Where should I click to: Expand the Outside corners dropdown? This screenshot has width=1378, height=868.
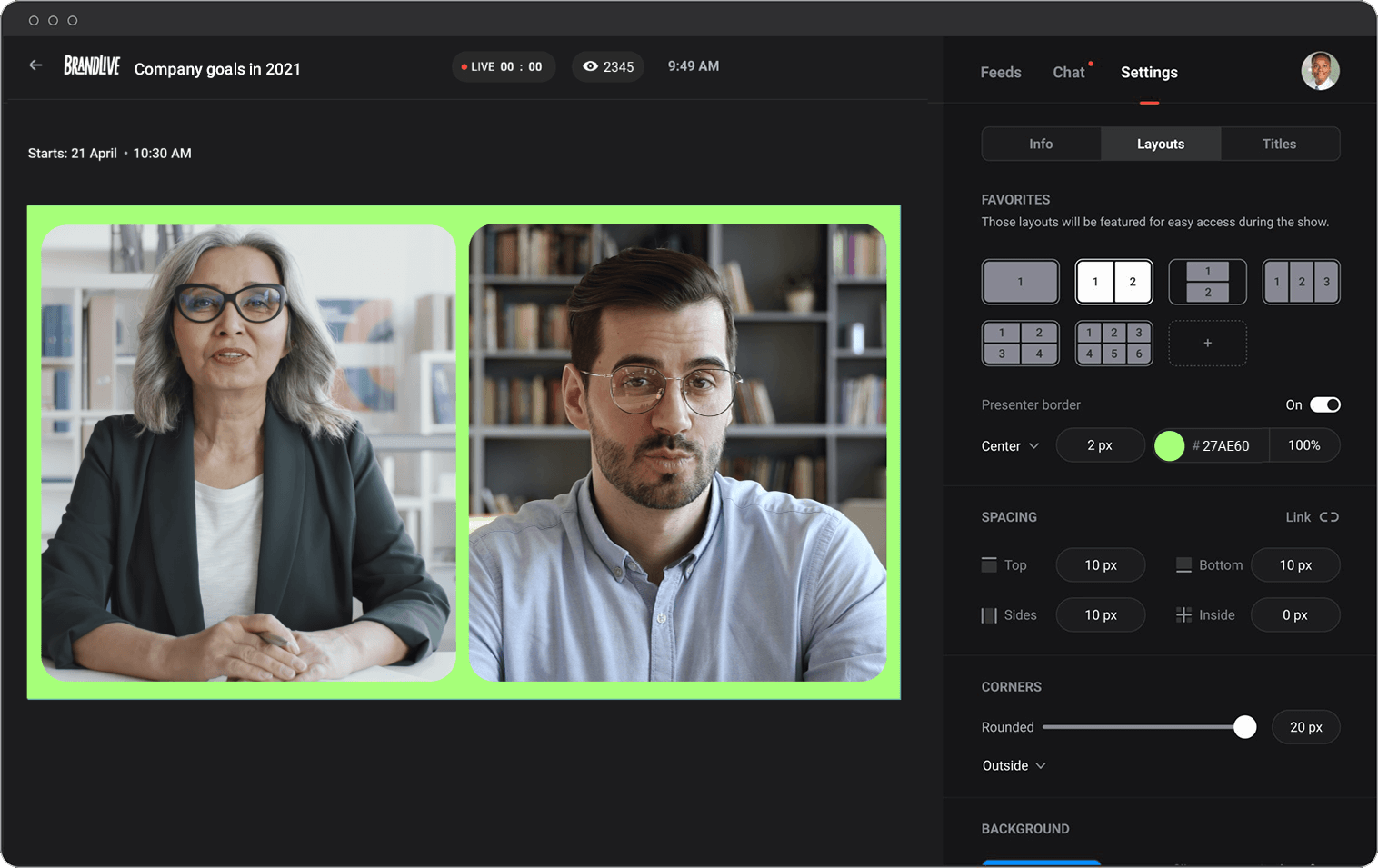tap(1014, 765)
